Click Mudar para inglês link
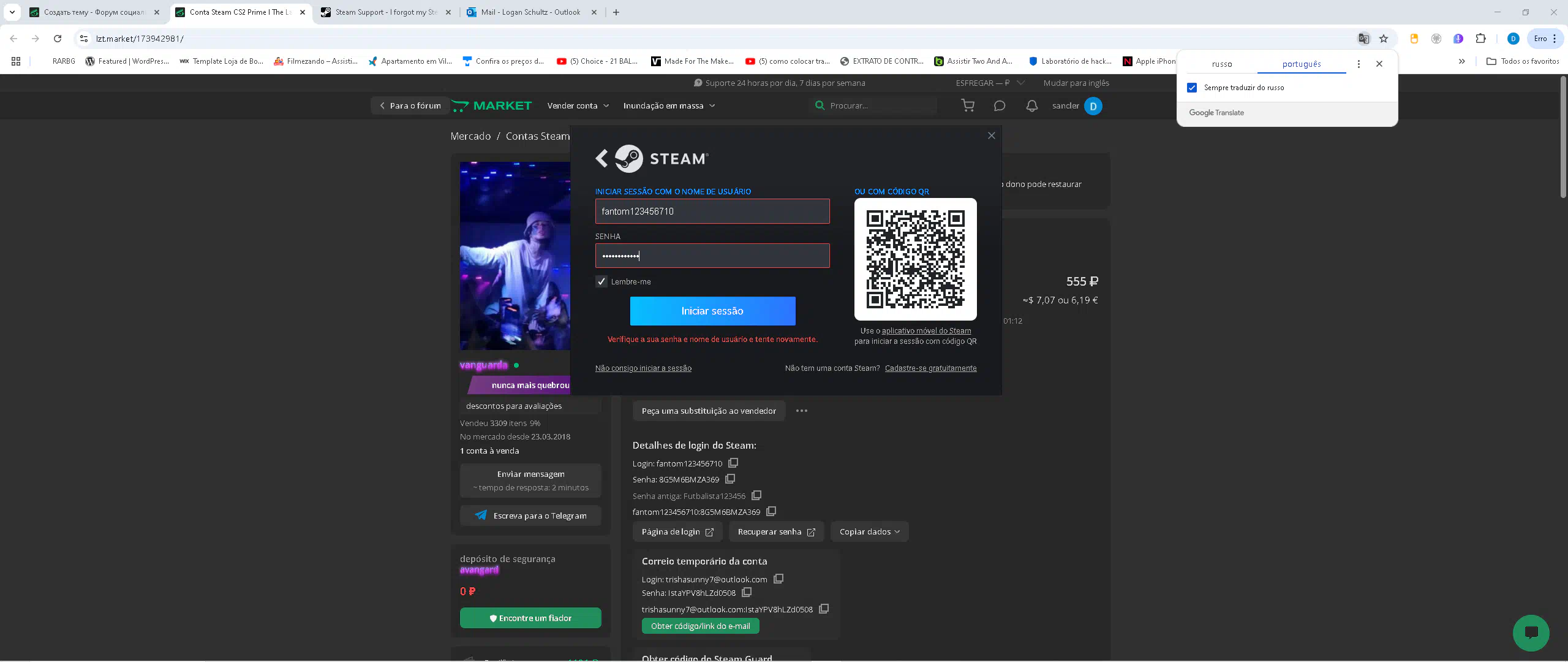Screen dimensions: 1568x662 (1076, 83)
